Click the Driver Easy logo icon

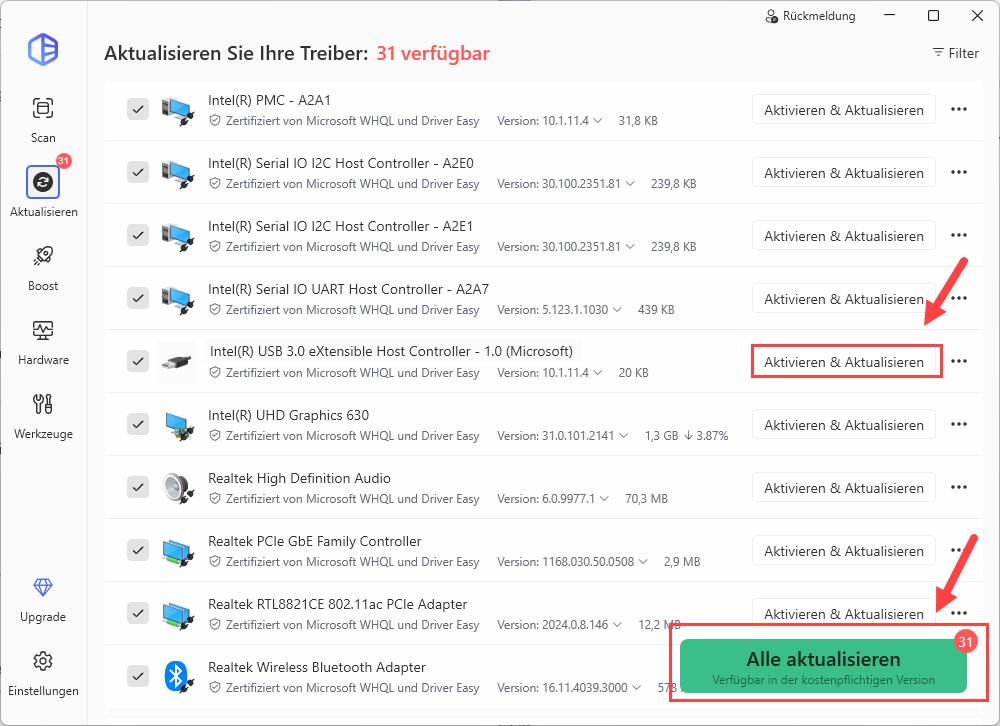(x=43, y=49)
